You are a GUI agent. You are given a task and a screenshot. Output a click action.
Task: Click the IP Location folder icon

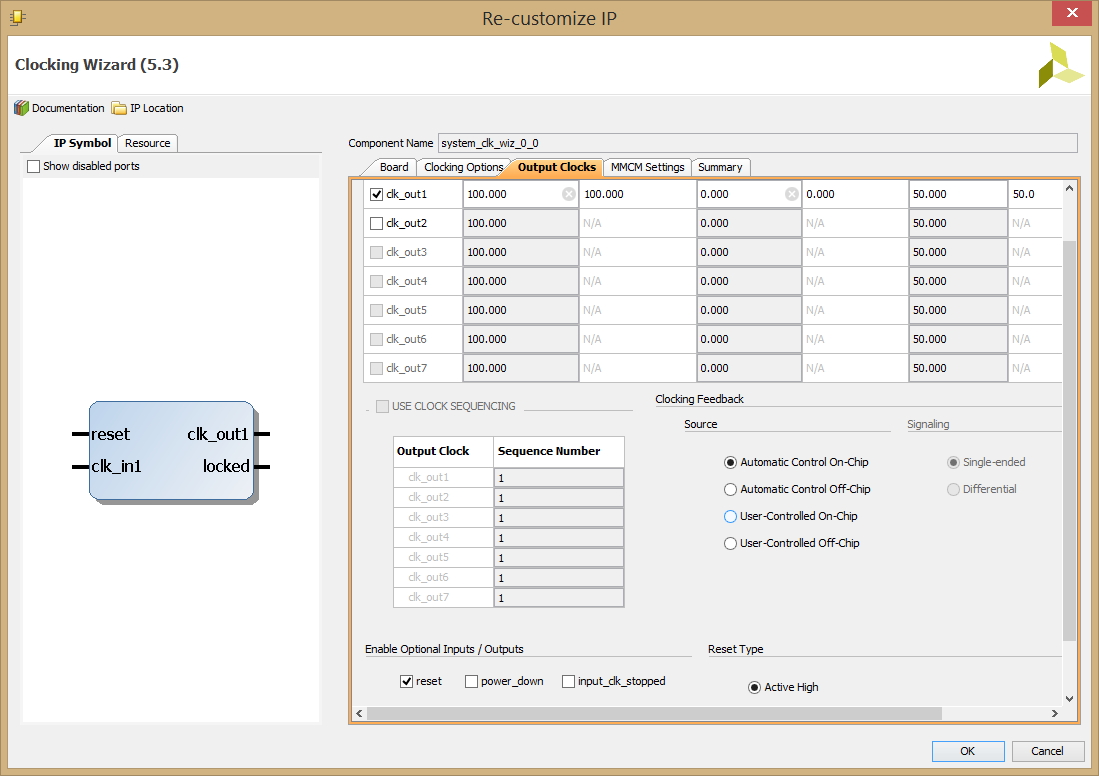click(119, 108)
